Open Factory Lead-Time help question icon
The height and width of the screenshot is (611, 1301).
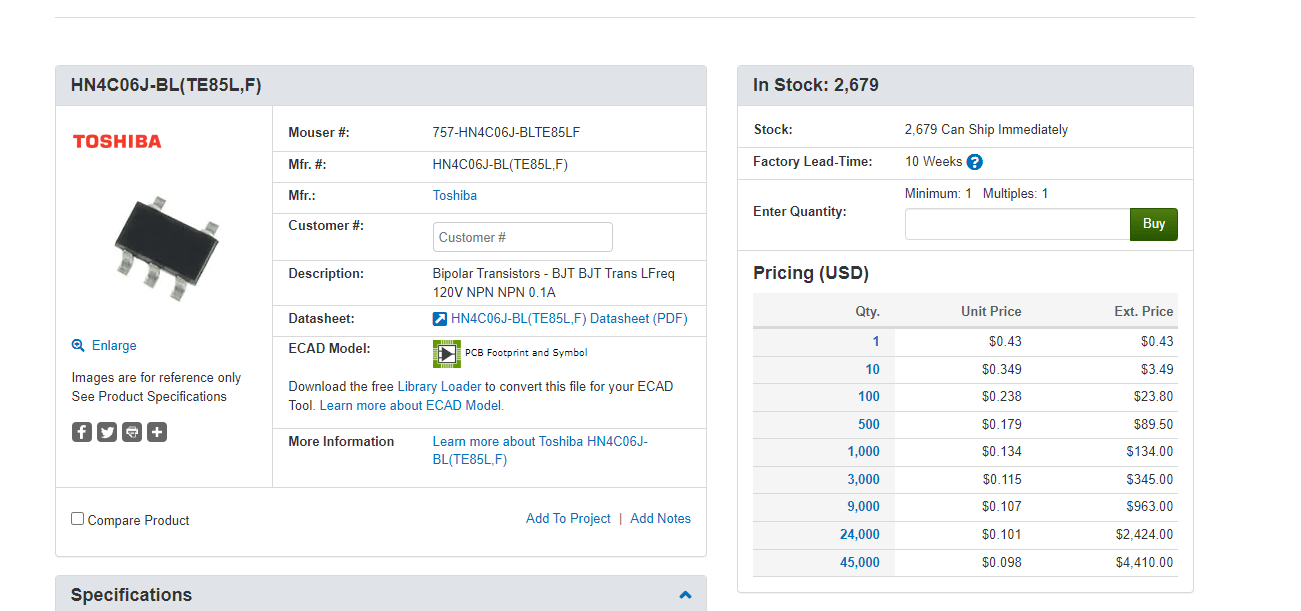(975, 162)
